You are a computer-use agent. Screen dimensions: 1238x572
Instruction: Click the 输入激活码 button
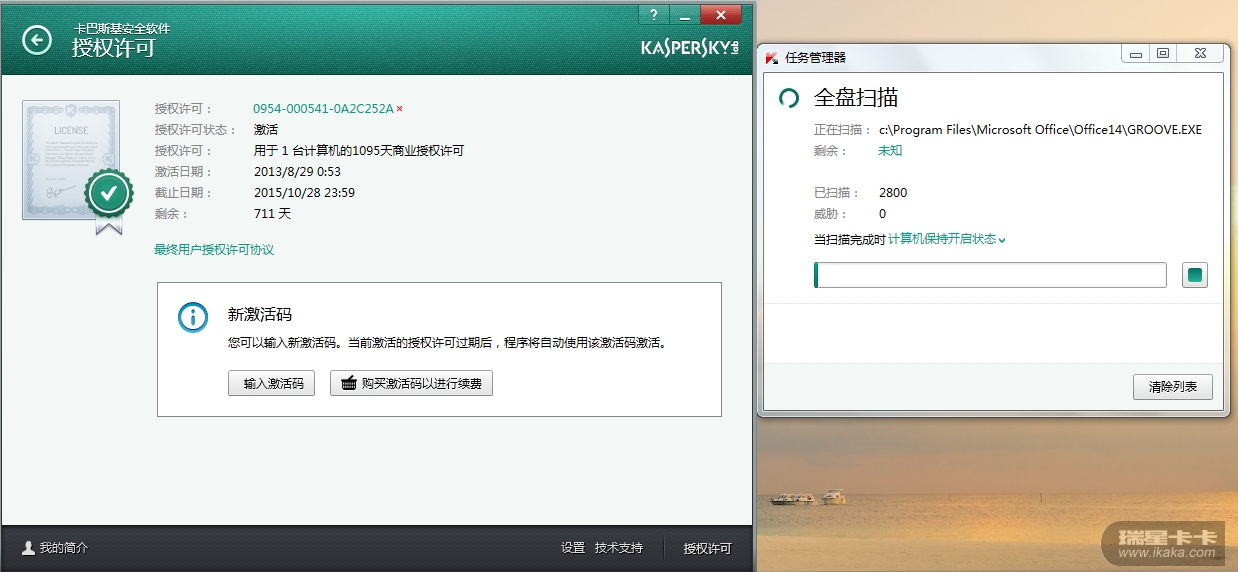[x=273, y=383]
